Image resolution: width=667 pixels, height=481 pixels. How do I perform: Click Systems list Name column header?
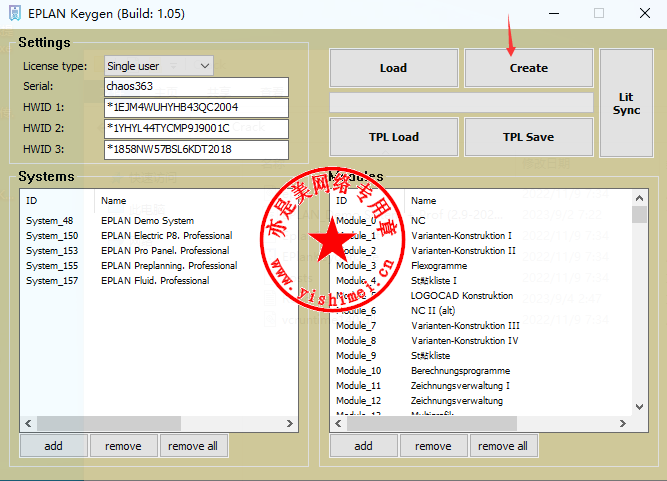point(196,201)
